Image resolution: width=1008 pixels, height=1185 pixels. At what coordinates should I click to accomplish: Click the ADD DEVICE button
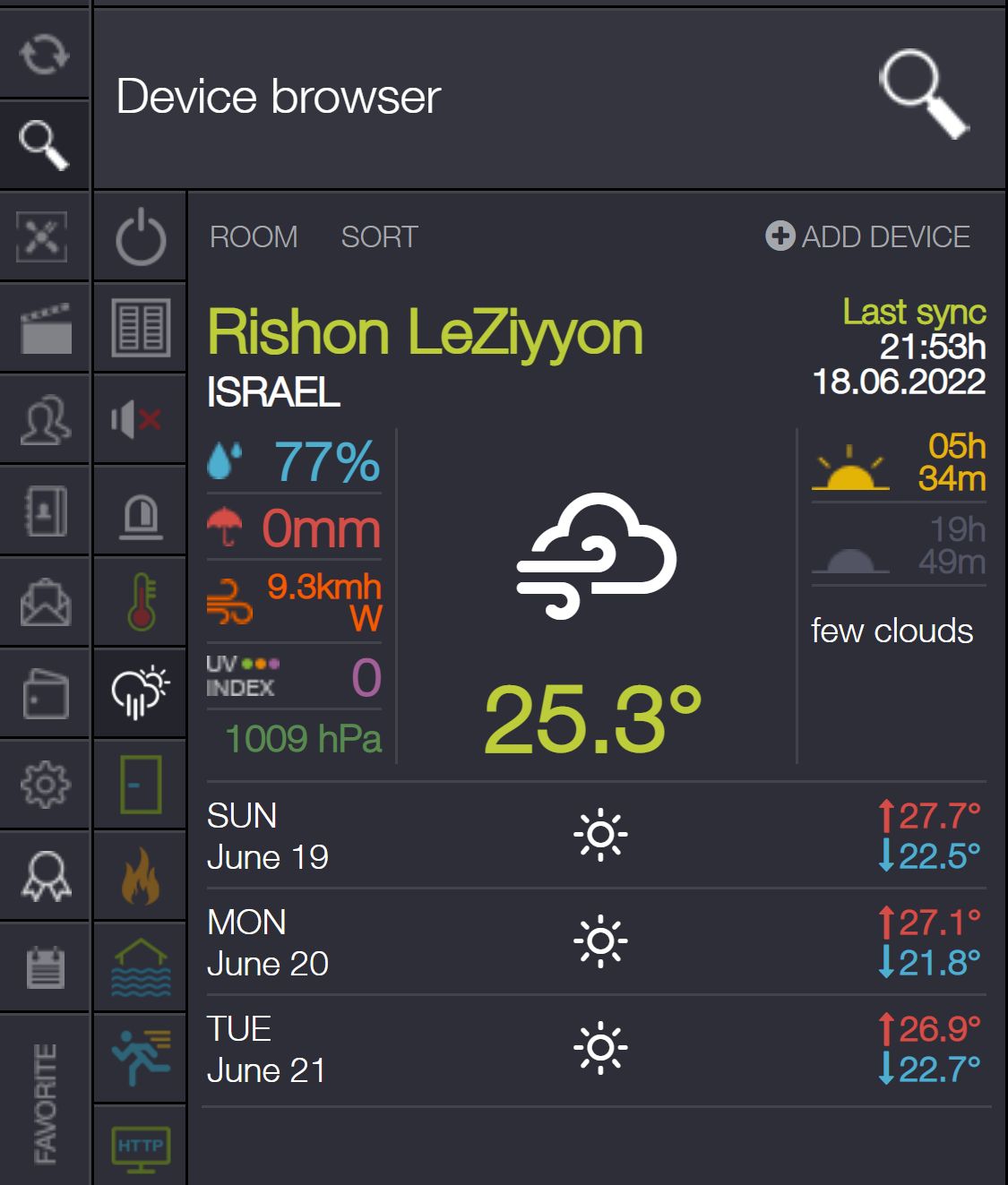[x=868, y=236]
